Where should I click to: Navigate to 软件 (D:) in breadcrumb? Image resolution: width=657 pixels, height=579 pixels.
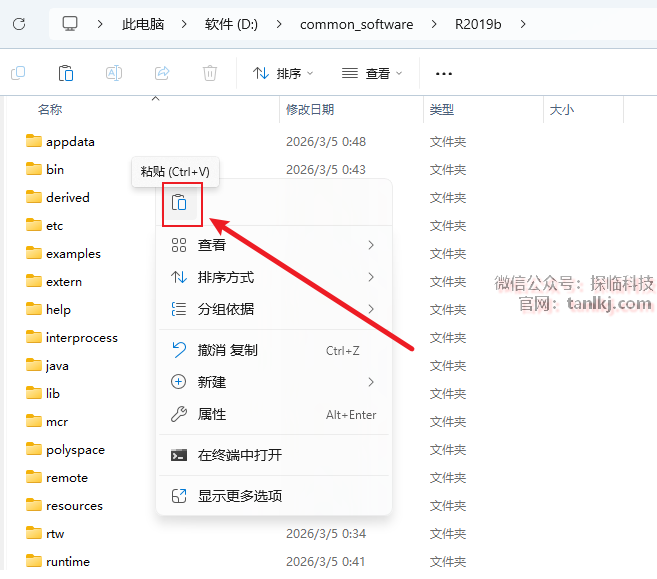(x=231, y=24)
